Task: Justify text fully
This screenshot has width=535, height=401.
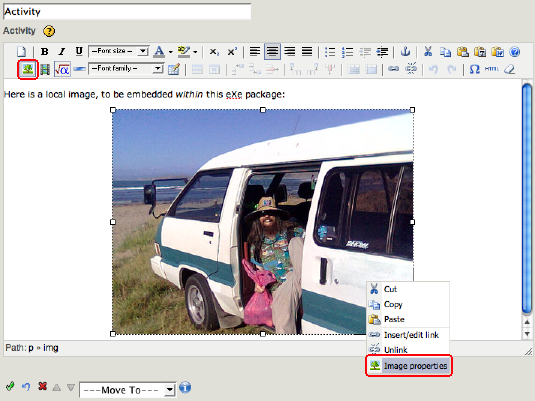Action: 307,52
